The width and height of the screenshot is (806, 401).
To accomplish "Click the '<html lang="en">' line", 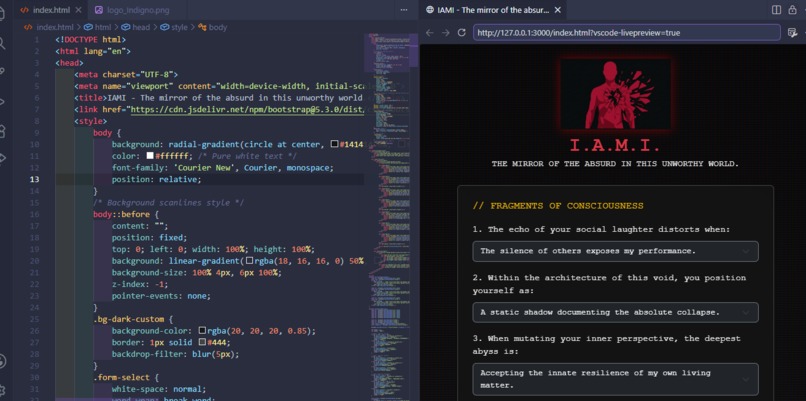I will [x=93, y=51].
